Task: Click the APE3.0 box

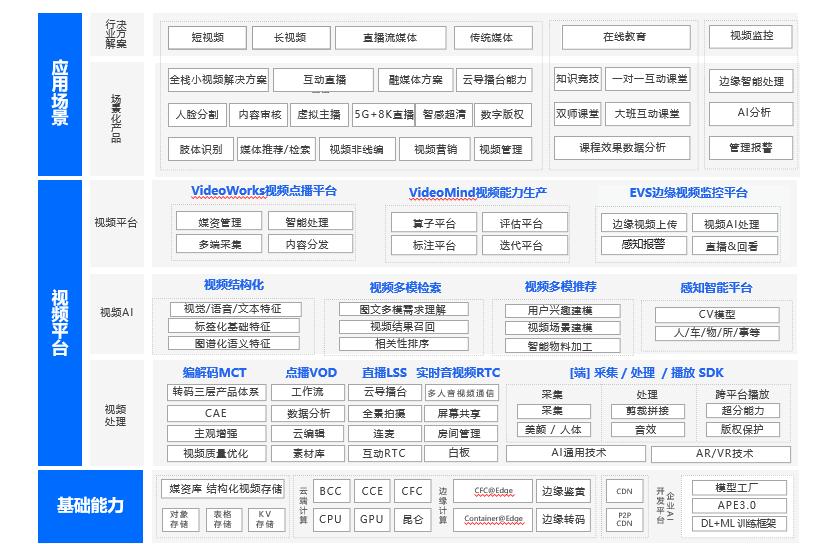Action: pyautogui.click(x=739, y=506)
